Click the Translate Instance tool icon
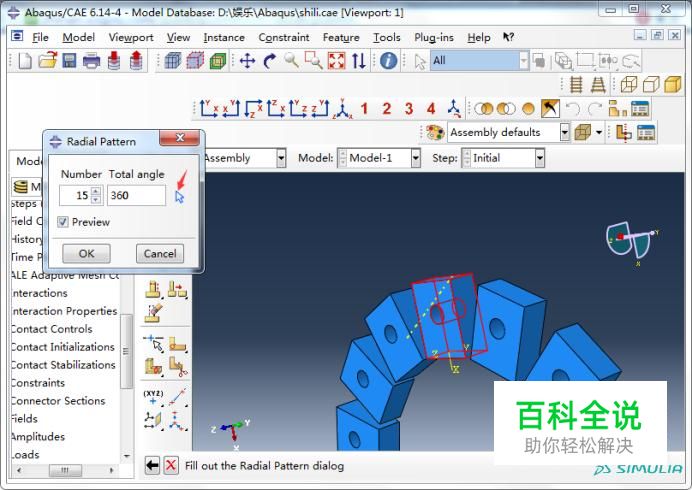Screen dimensions: 692x490 pos(177,290)
